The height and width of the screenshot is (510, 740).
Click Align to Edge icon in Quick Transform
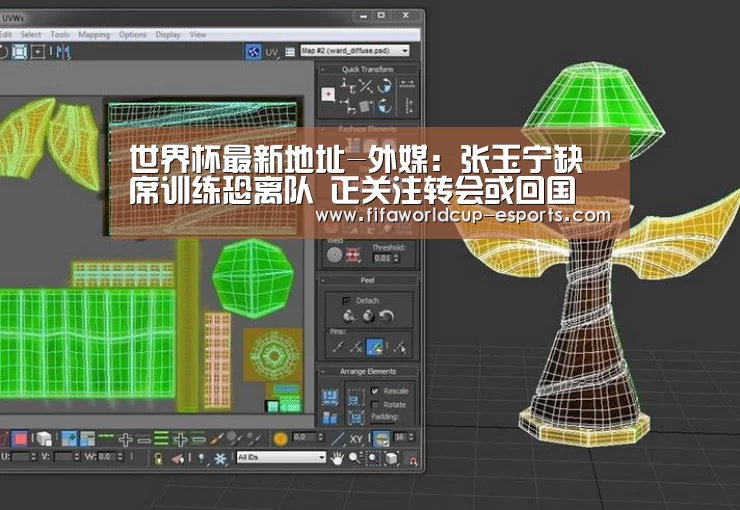point(366,106)
